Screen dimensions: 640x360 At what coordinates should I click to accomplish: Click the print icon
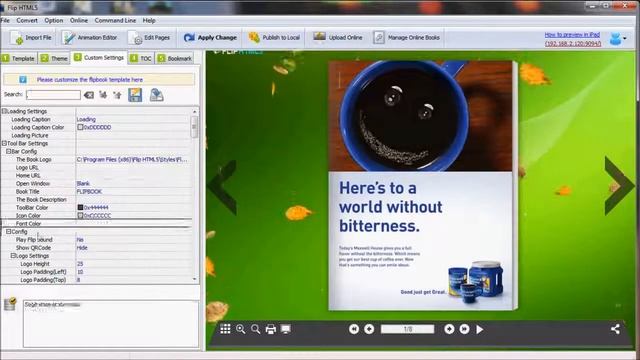point(271,329)
